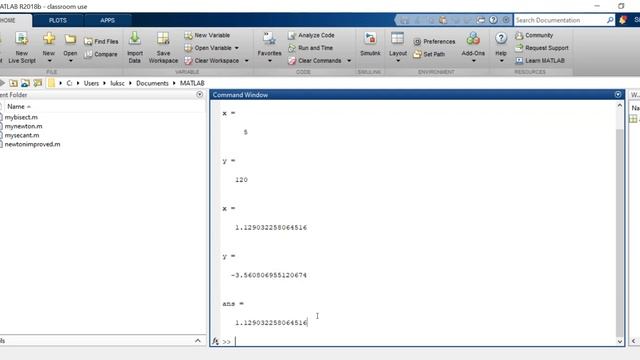This screenshot has width=640, height=360.
Task: Open Command Window actions menu
Action: pyautogui.click(x=618, y=94)
